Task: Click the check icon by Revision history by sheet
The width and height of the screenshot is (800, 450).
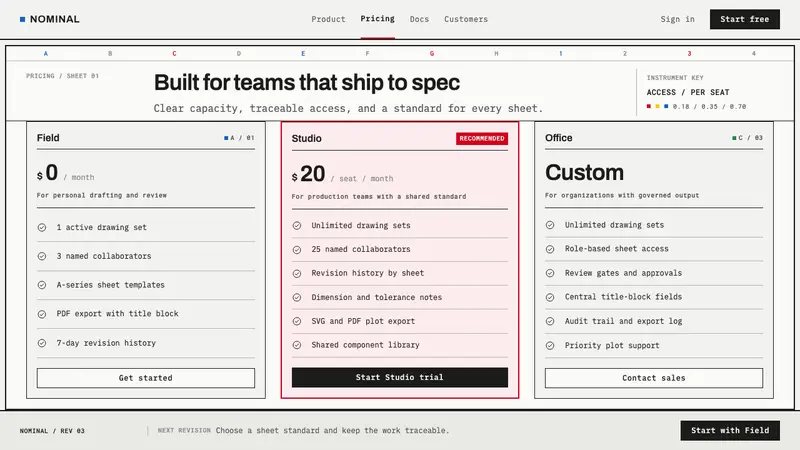Action: point(297,273)
